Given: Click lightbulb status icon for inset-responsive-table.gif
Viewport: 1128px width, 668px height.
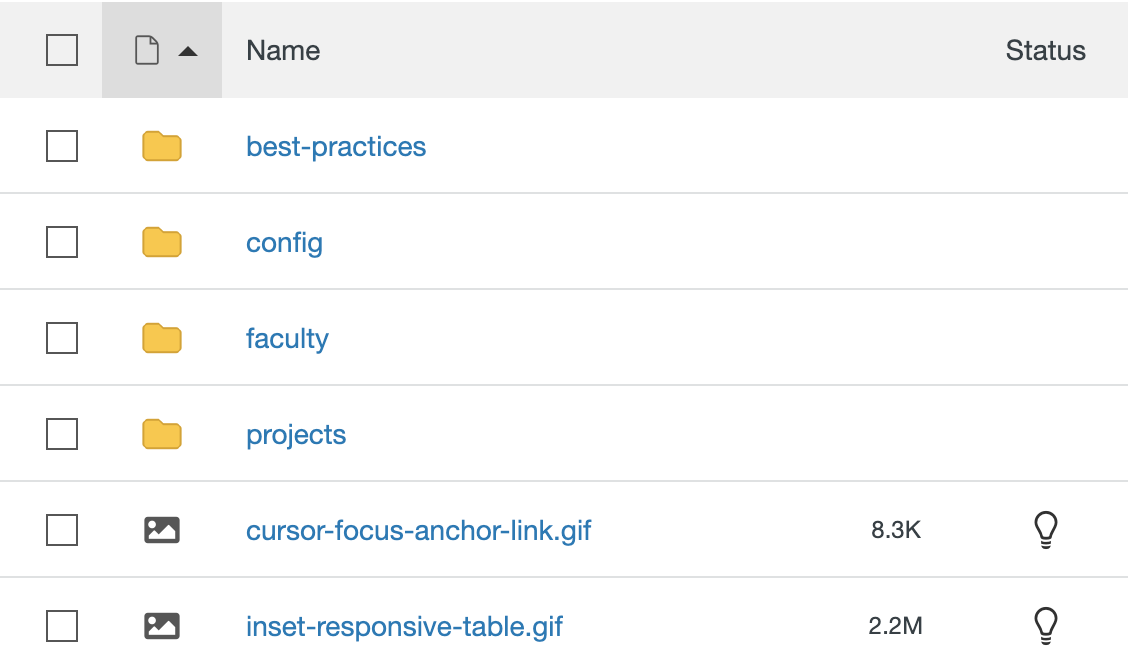Looking at the screenshot, I should (1045, 626).
